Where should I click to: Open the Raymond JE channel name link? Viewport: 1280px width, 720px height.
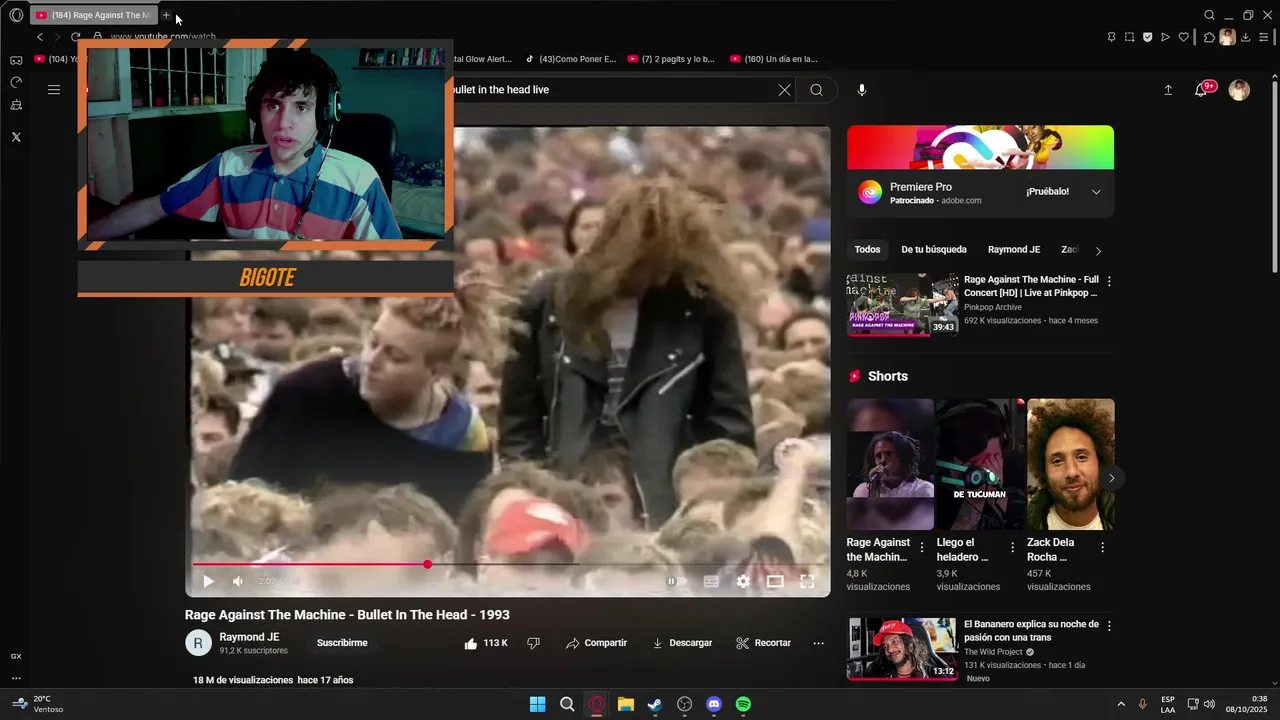coord(249,637)
